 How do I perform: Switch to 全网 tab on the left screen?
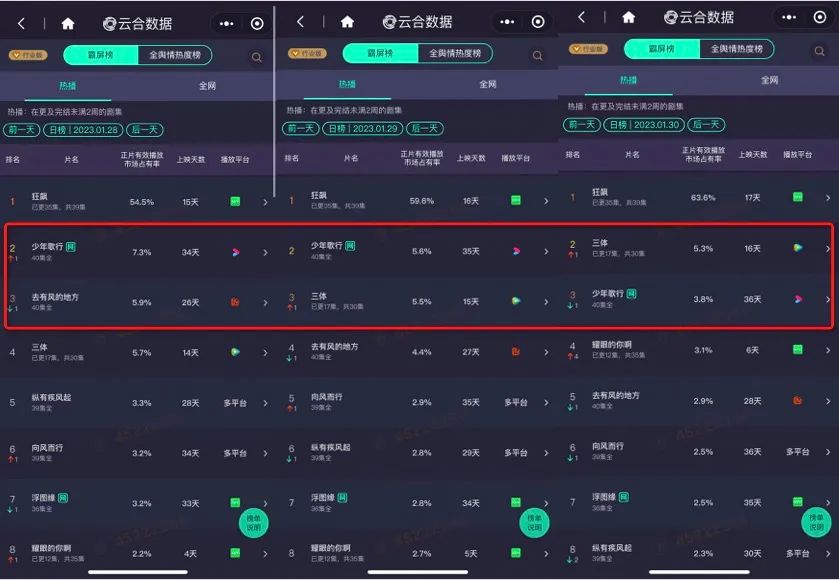pos(207,87)
